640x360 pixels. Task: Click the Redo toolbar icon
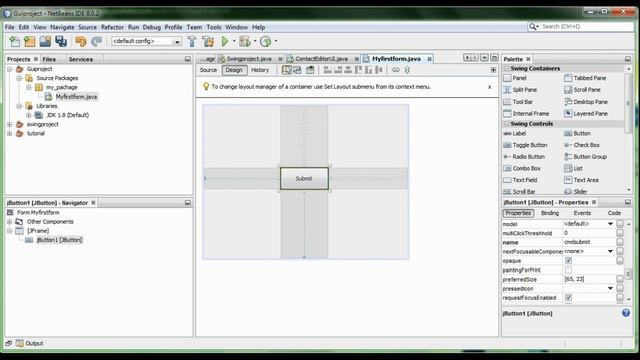[x=96, y=41]
